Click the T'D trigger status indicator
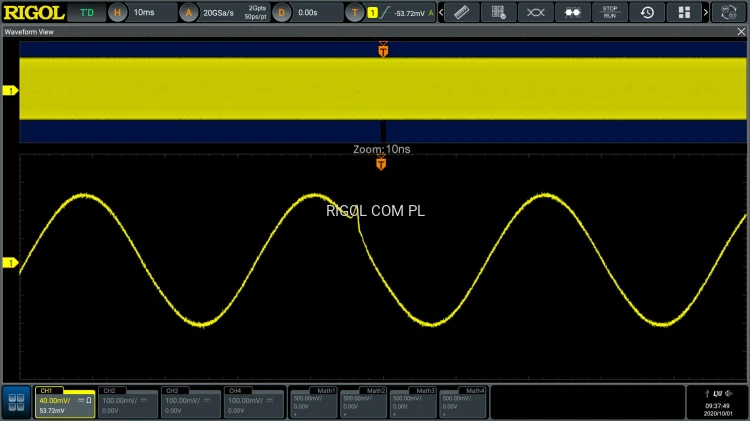This screenshot has height=421, width=750. (87, 12)
